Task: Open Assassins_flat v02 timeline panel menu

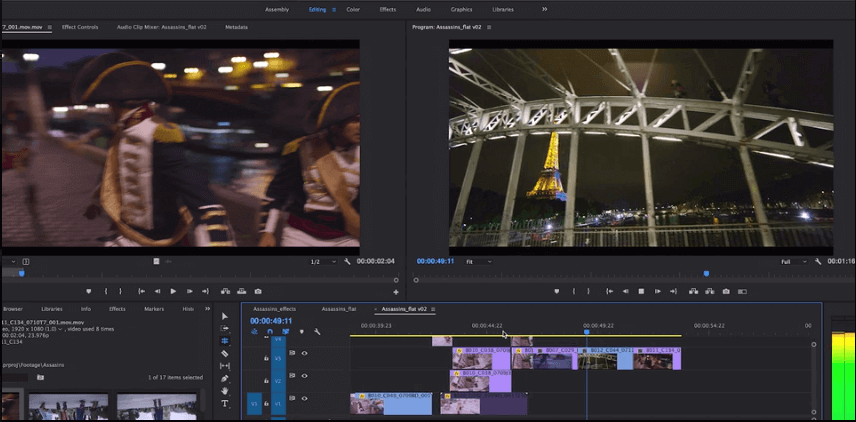Action: point(433,309)
